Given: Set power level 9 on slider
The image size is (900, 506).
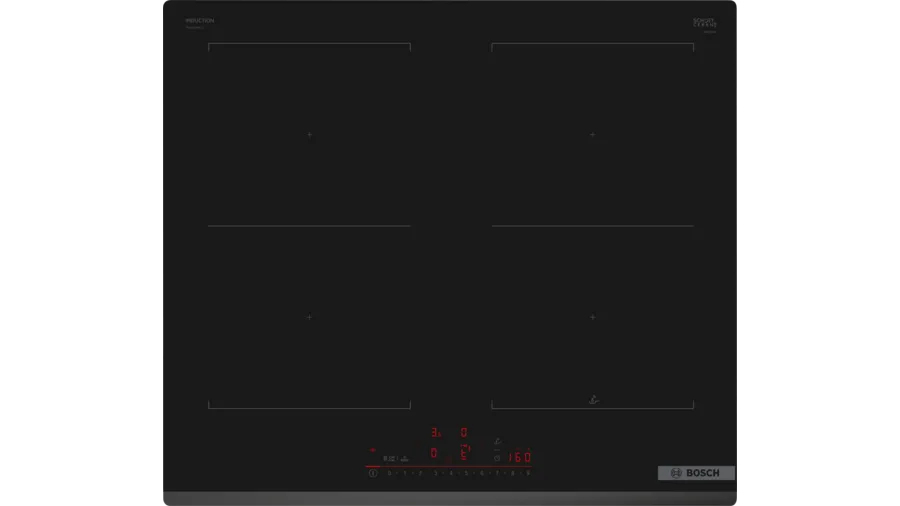Looking at the screenshot, I should pos(528,473).
